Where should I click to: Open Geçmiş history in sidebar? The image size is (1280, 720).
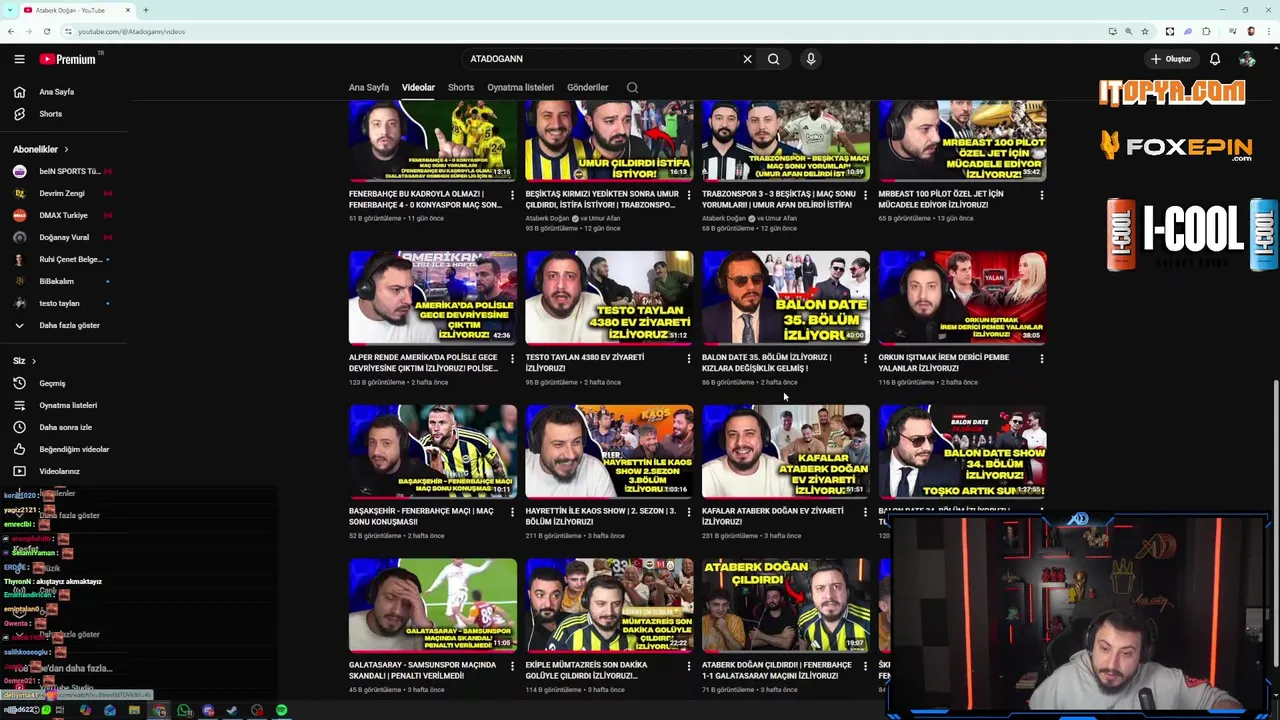pyautogui.click(x=63, y=383)
